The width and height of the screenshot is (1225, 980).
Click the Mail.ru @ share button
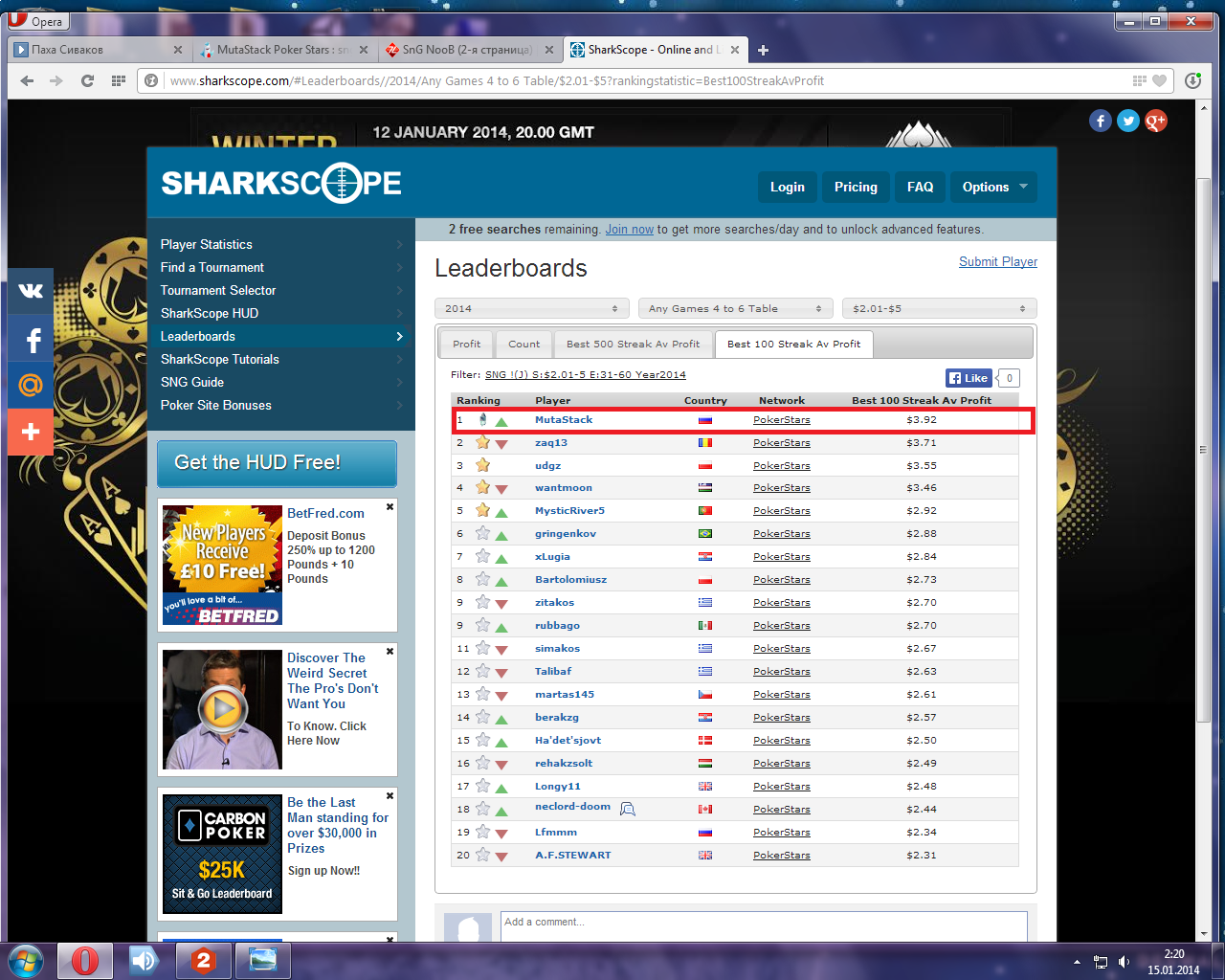31,385
